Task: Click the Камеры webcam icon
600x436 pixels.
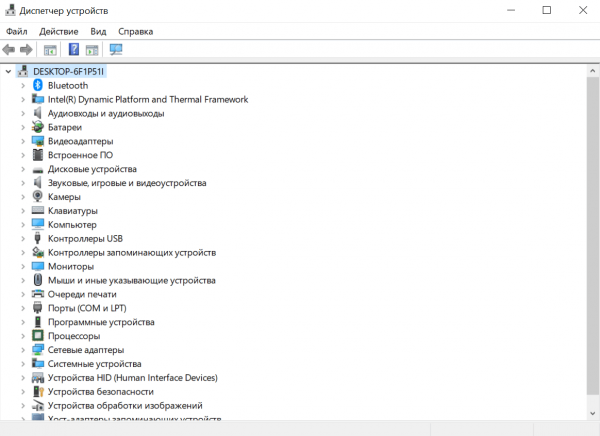Action: point(38,196)
